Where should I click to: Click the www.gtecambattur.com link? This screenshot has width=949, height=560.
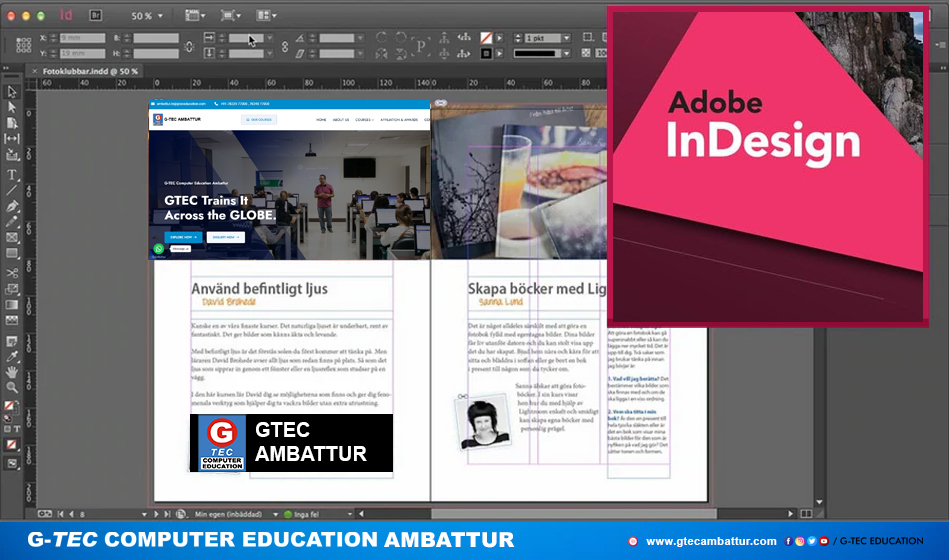(x=711, y=541)
